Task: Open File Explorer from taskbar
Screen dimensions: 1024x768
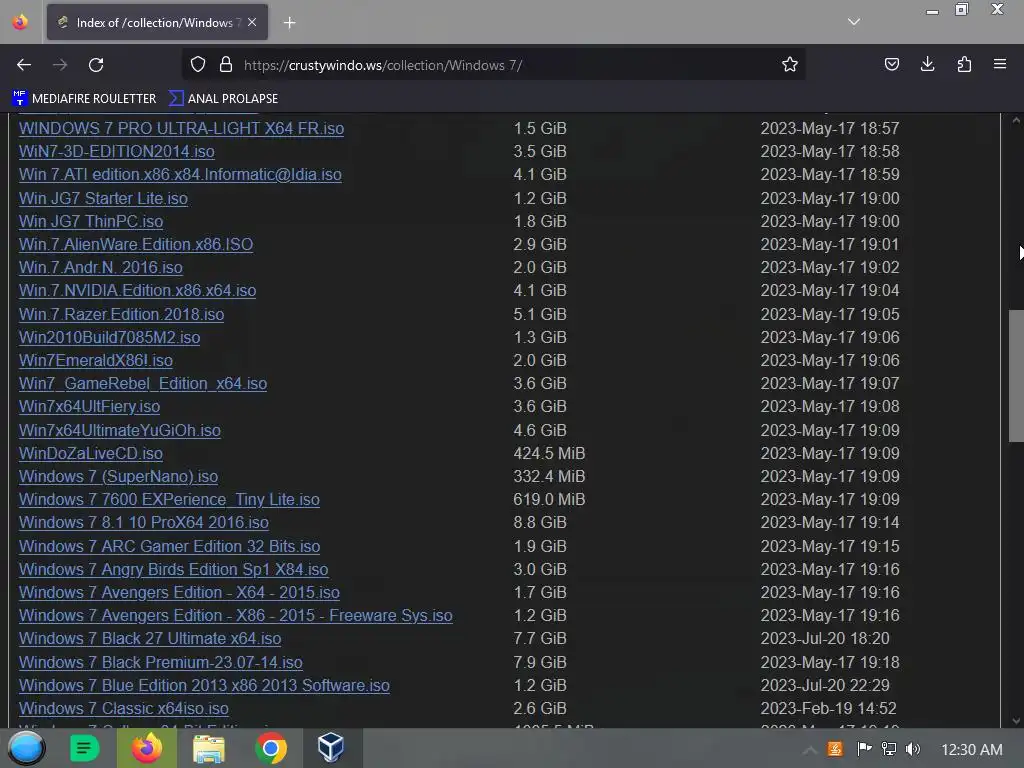Action: pos(209,748)
